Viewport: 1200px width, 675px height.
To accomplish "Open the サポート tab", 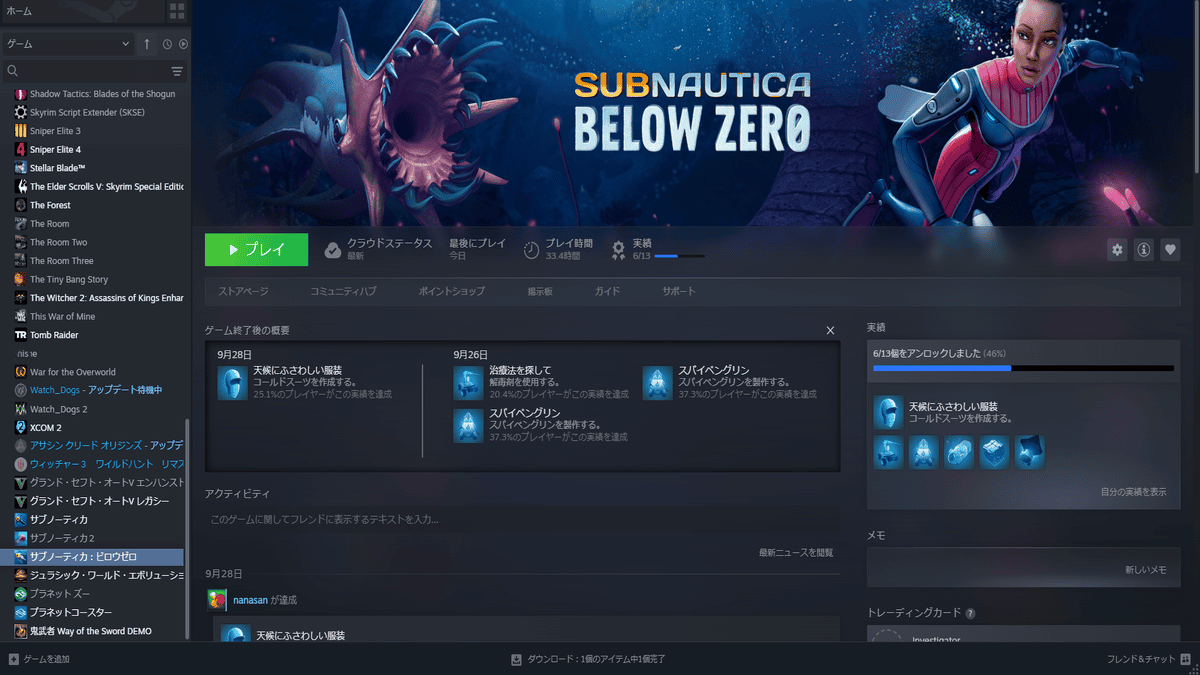I will pyautogui.click(x=678, y=291).
